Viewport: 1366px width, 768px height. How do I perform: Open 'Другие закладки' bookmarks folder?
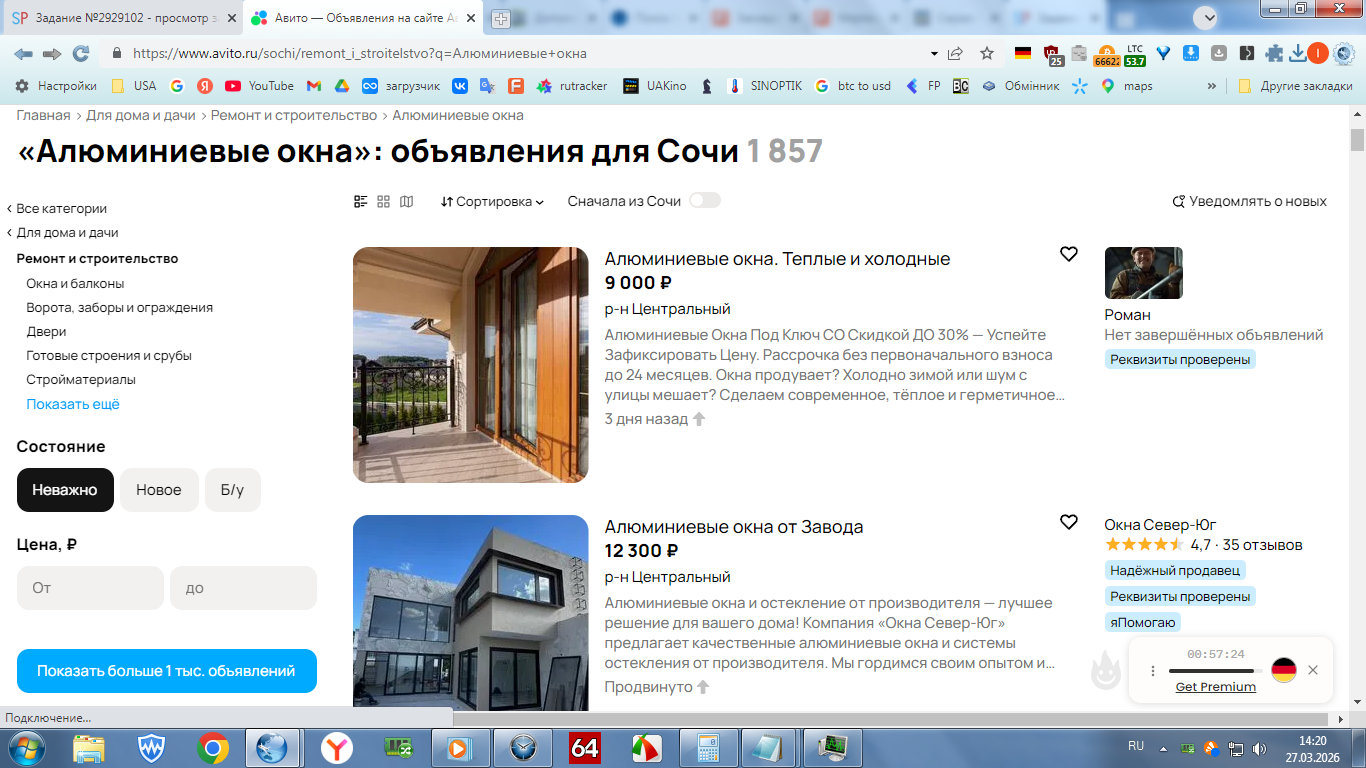tap(1295, 86)
